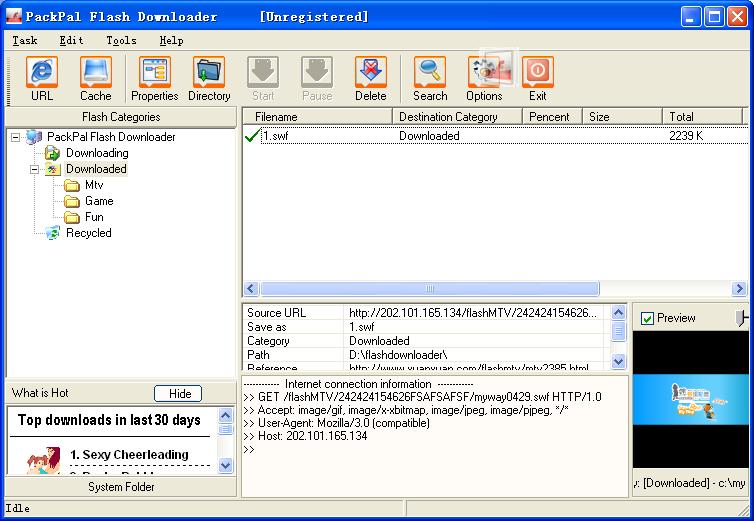
Task: Select the Game folder icon
Action: (72, 201)
